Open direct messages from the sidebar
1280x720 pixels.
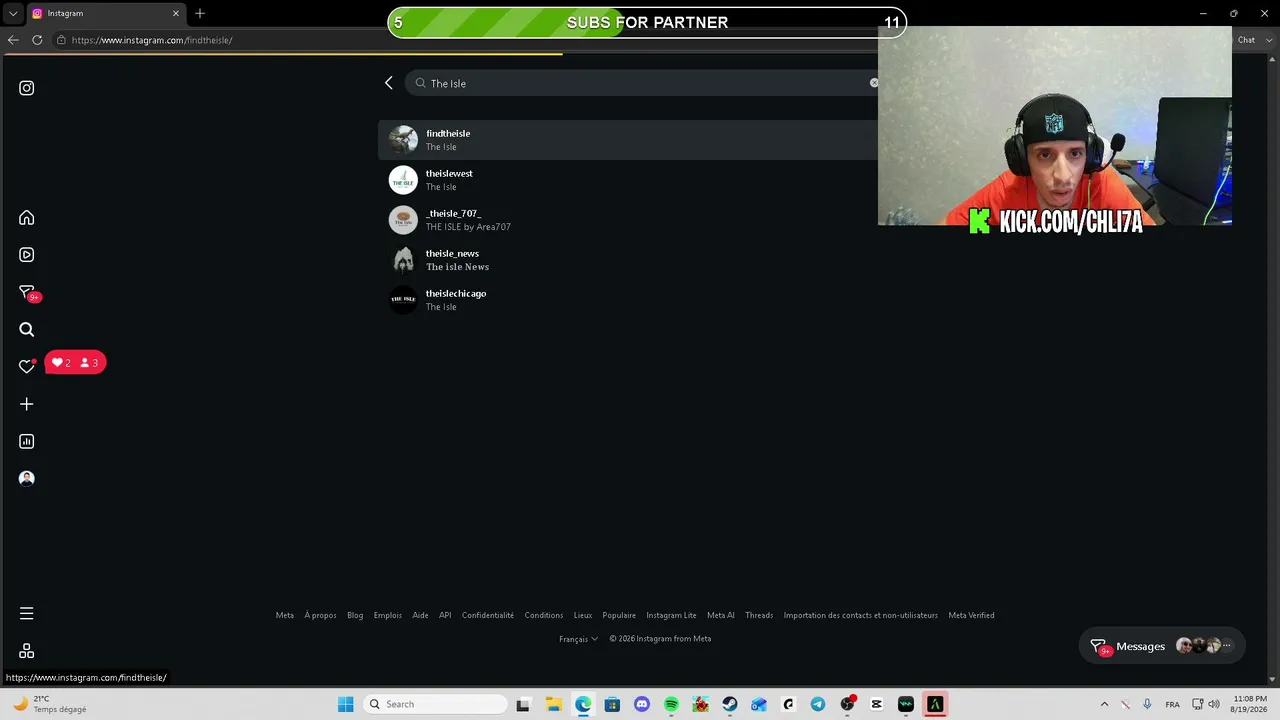coord(27,292)
